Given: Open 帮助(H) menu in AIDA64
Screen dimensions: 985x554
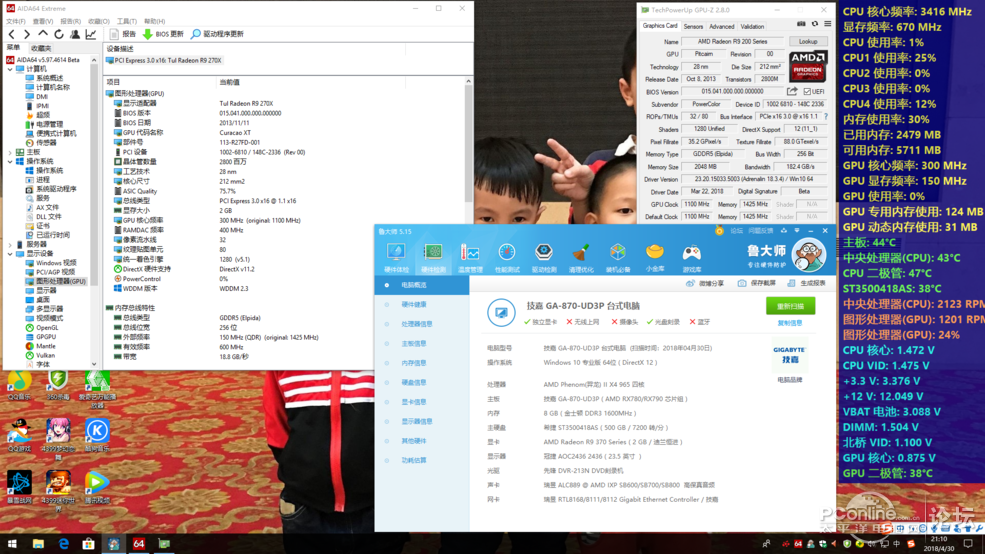Looking at the screenshot, I should click(x=155, y=21).
